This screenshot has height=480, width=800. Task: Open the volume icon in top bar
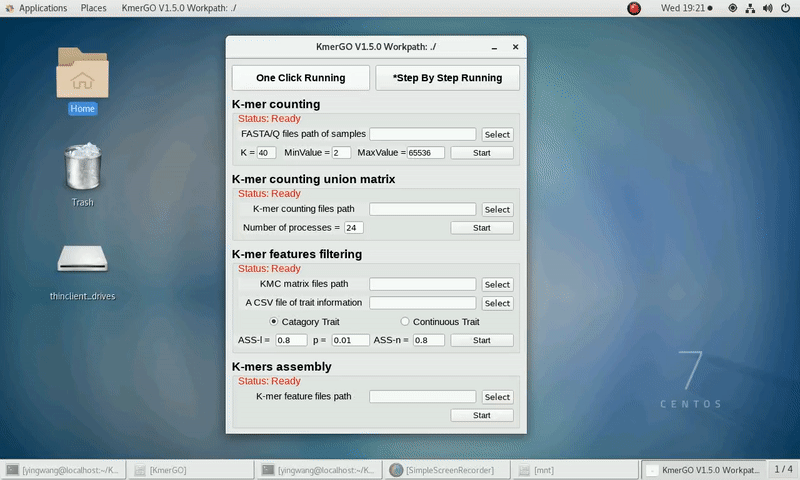[767, 8]
